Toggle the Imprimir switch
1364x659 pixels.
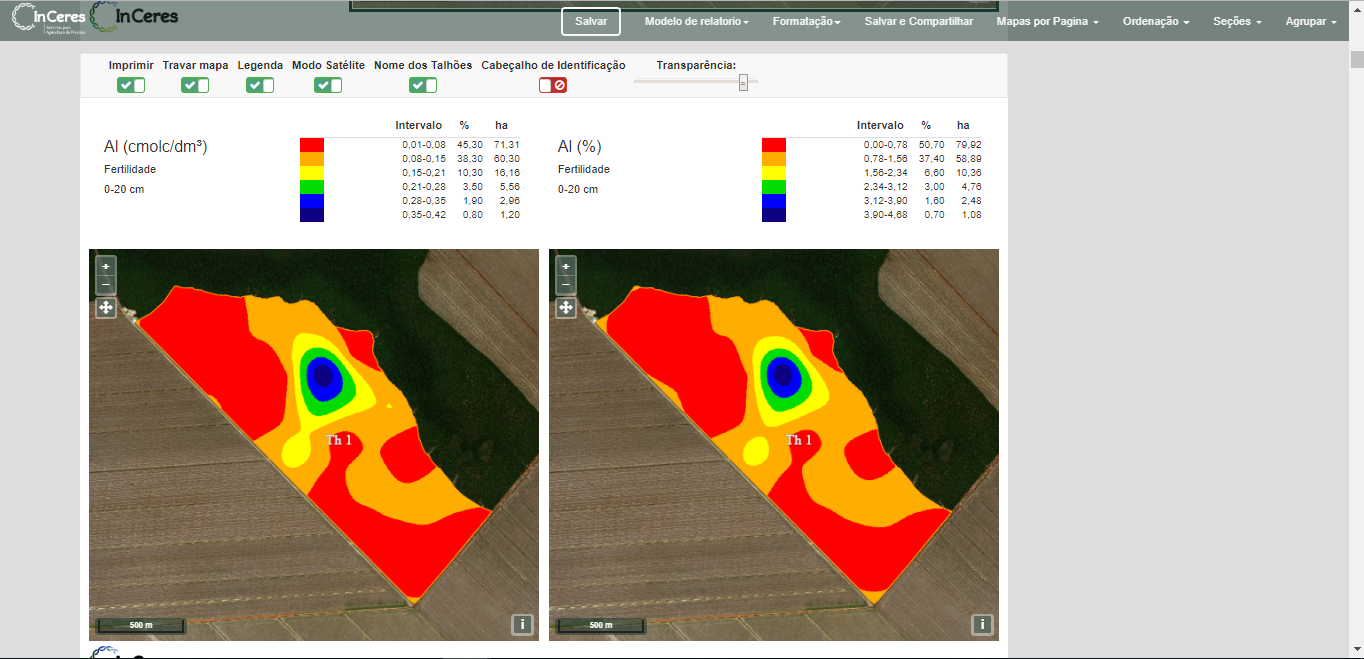pyautogui.click(x=131, y=85)
